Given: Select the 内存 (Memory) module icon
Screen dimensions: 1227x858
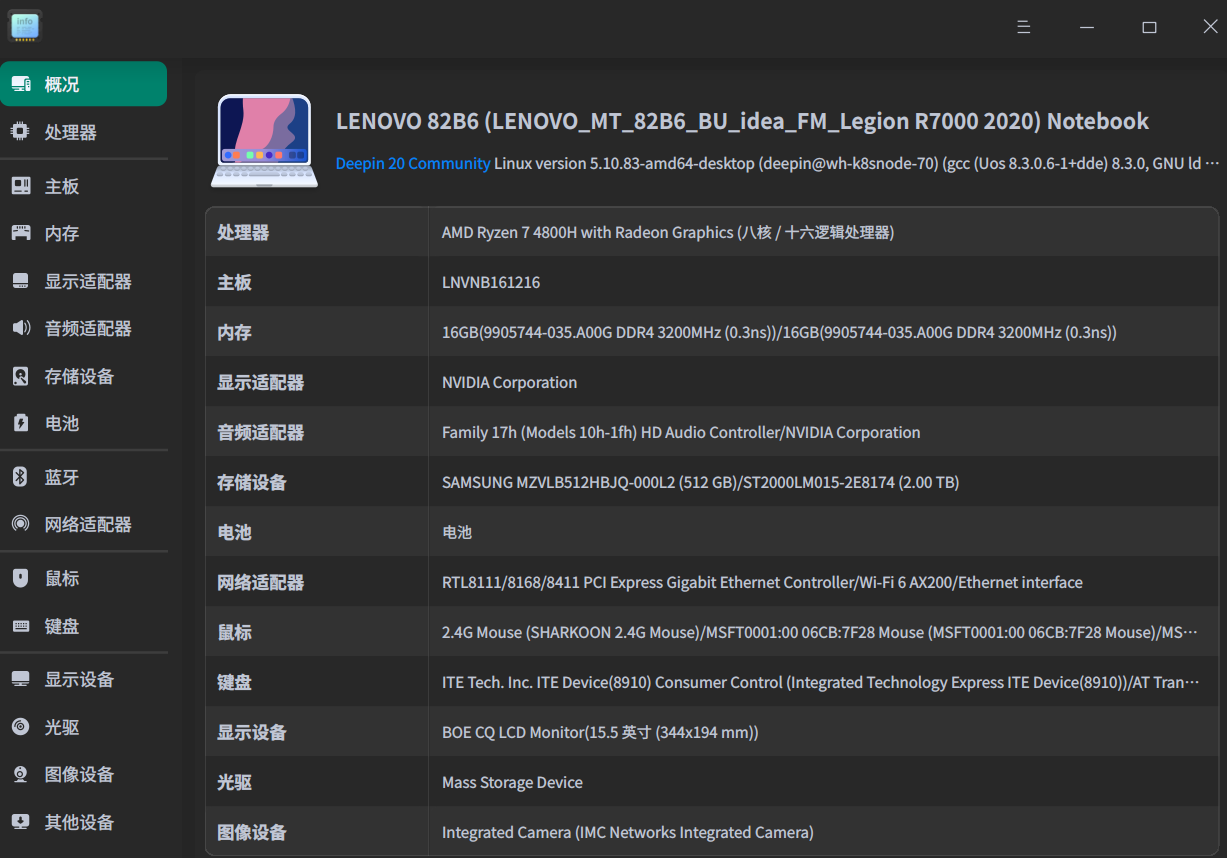Looking at the screenshot, I should (20, 233).
